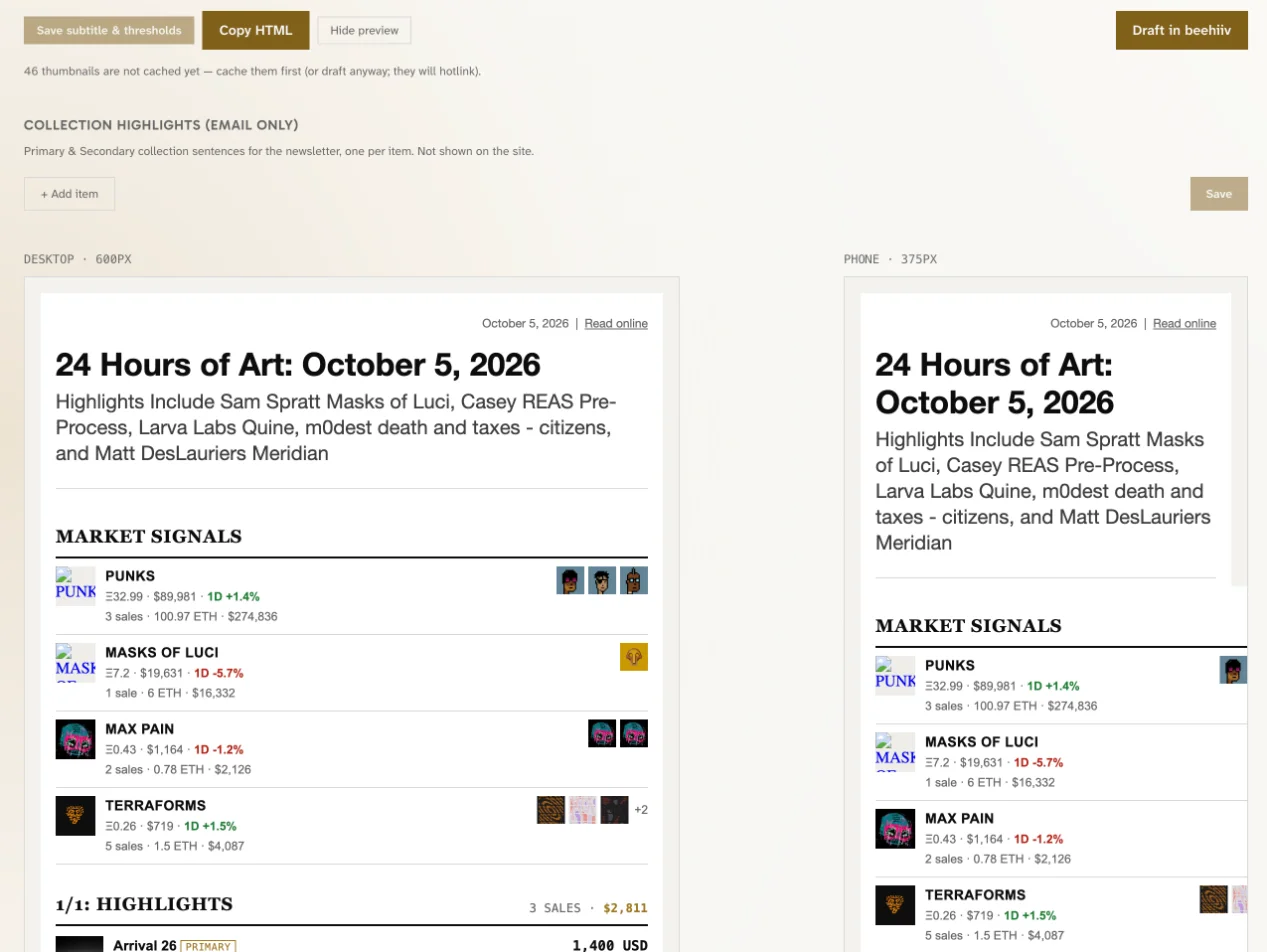Open third Terraforms sale thumbnail in desktop preview
Viewport: 1267px width, 952px height.
point(614,810)
